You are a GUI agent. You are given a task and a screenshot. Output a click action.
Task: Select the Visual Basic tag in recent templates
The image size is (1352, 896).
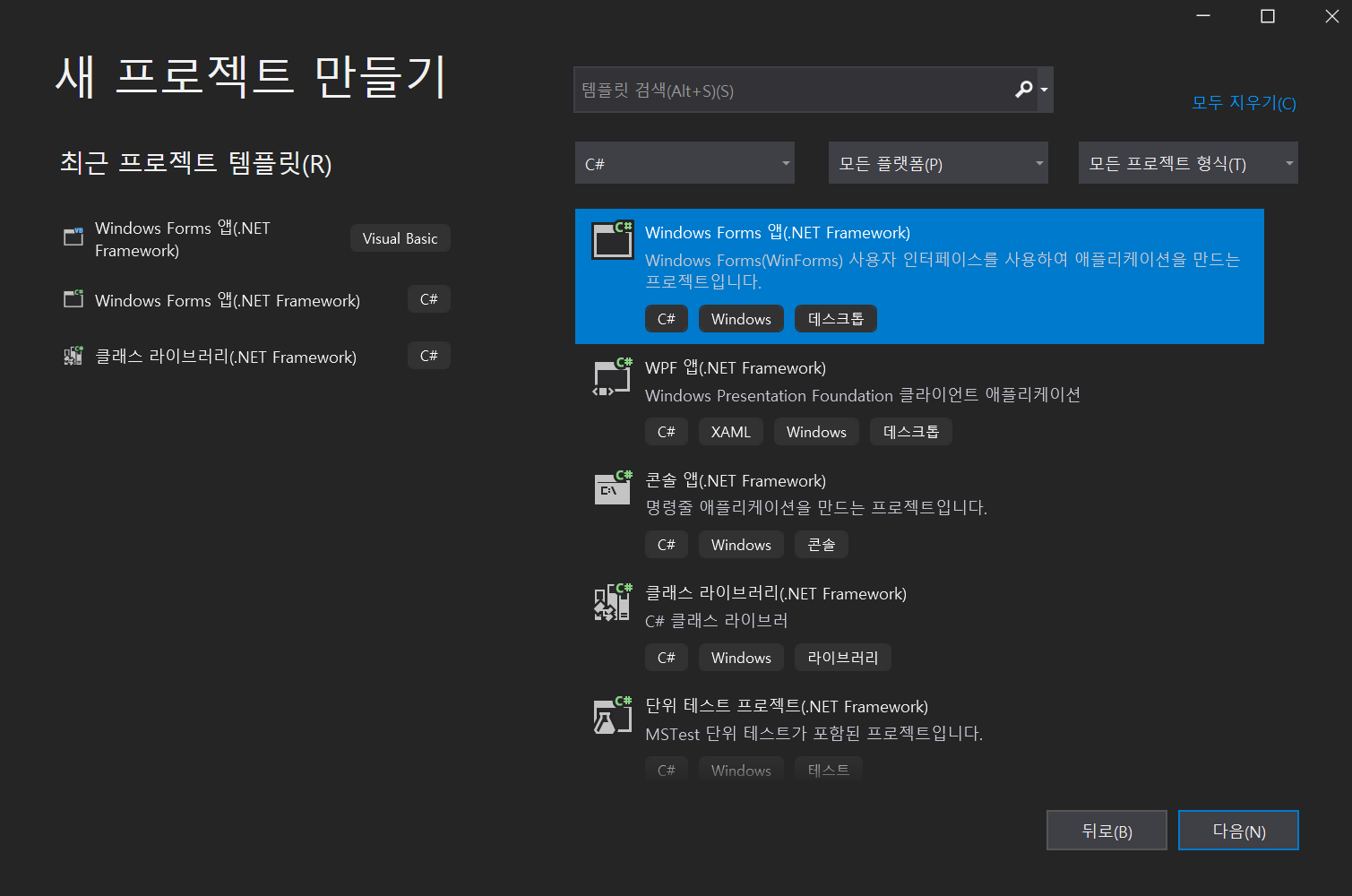(400, 237)
